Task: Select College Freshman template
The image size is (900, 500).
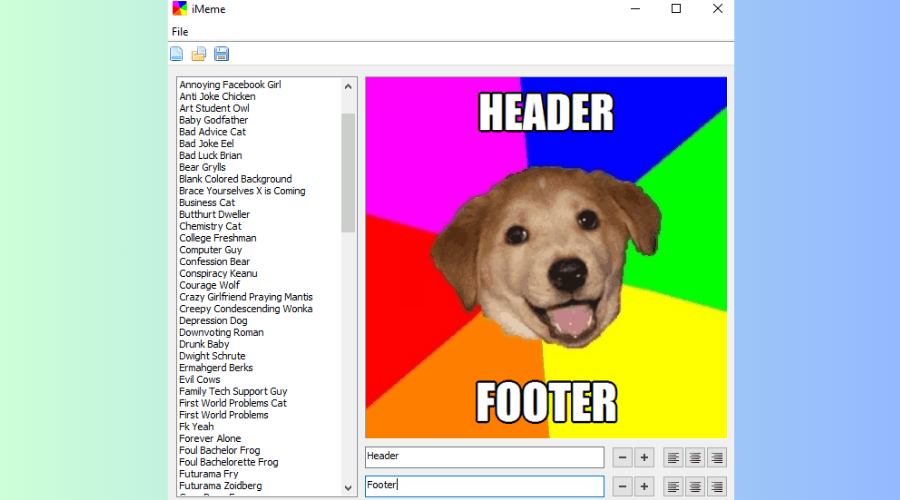Action: click(x=218, y=238)
